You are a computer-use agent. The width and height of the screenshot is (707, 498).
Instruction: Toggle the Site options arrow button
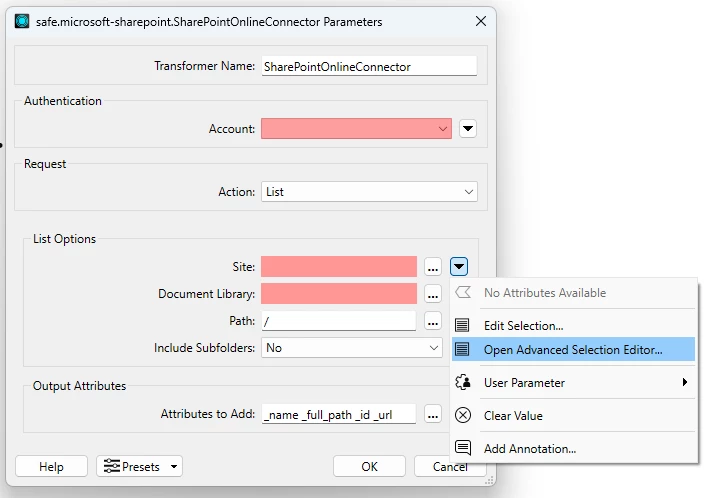(459, 266)
